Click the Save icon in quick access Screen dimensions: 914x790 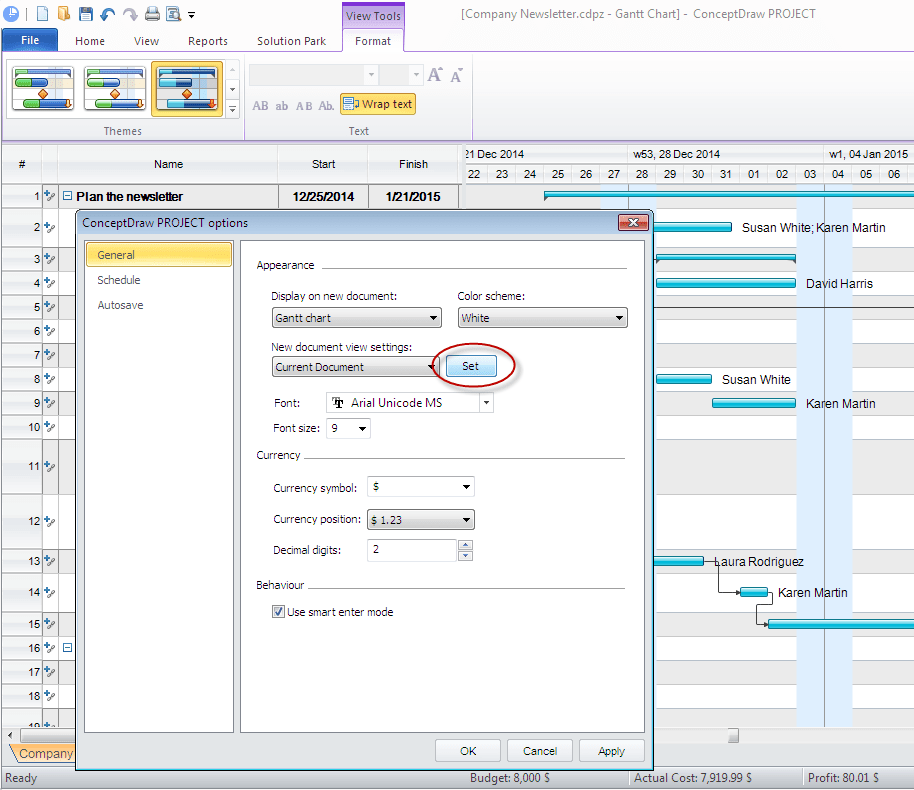pyautogui.click(x=86, y=13)
